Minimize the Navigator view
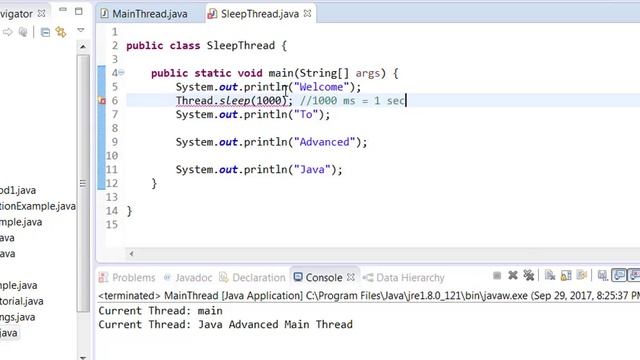This screenshot has width=640, height=360. click(x=62, y=10)
